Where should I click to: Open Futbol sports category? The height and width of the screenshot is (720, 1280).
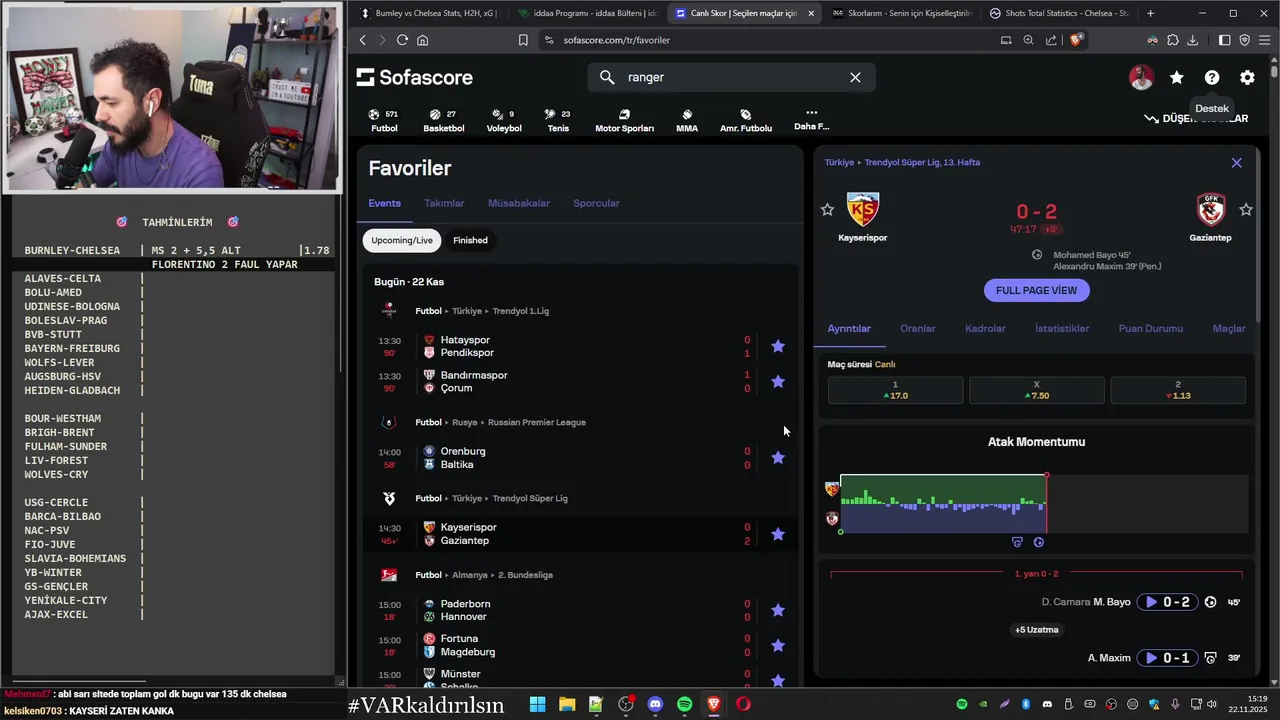pyautogui.click(x=384, y=121)
